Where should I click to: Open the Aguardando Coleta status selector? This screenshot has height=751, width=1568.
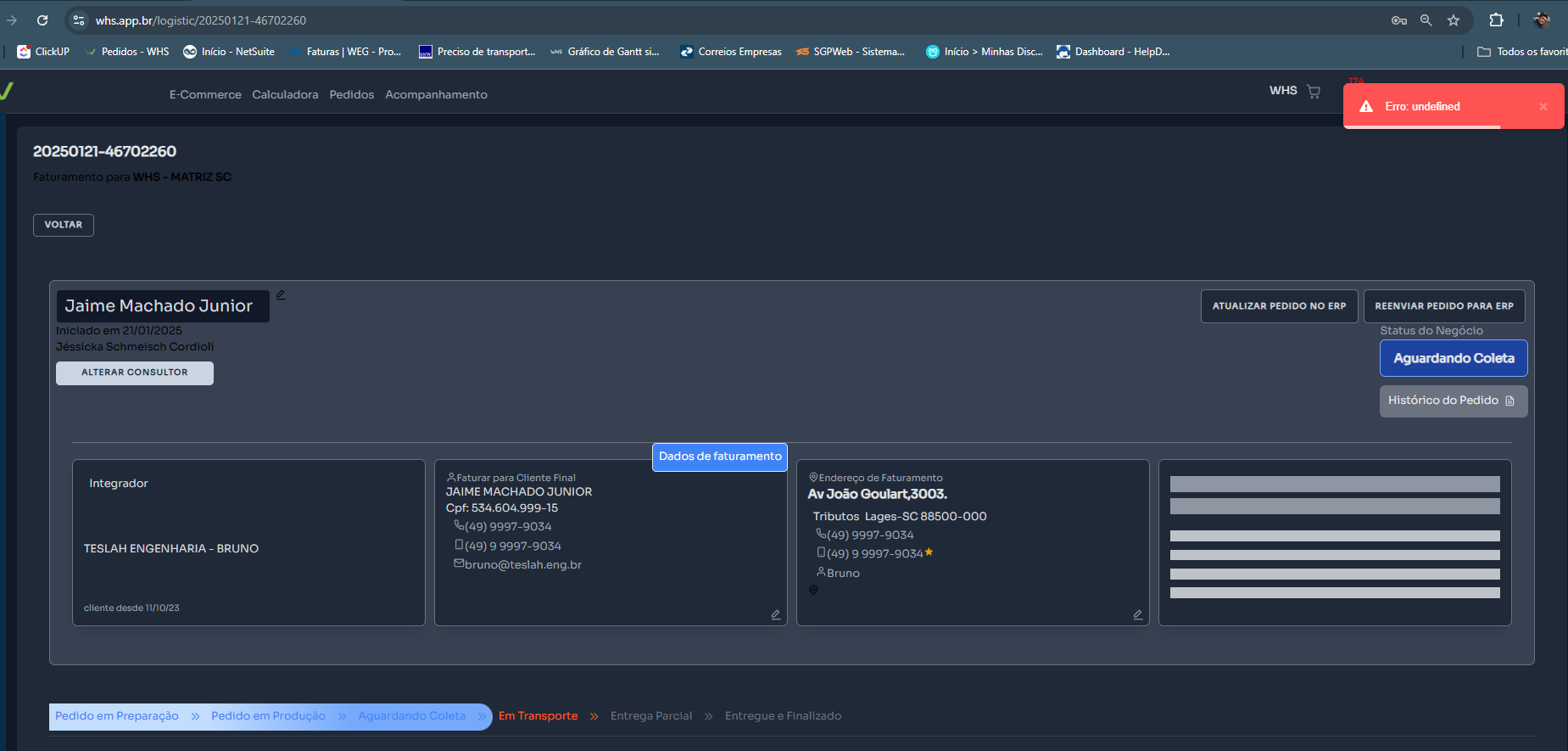tap(1453, 358)
